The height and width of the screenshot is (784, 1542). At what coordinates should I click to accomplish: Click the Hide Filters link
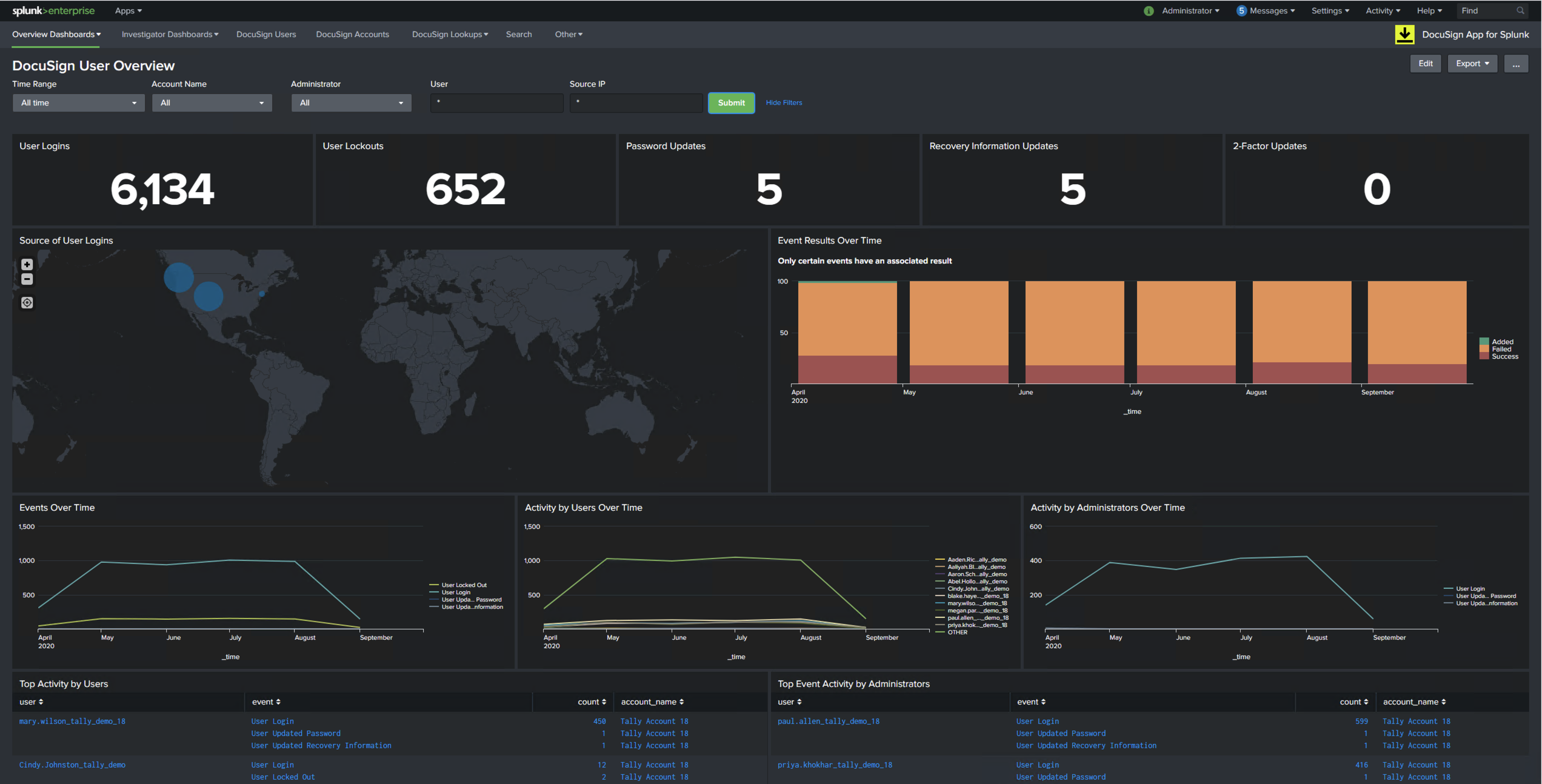783,102
